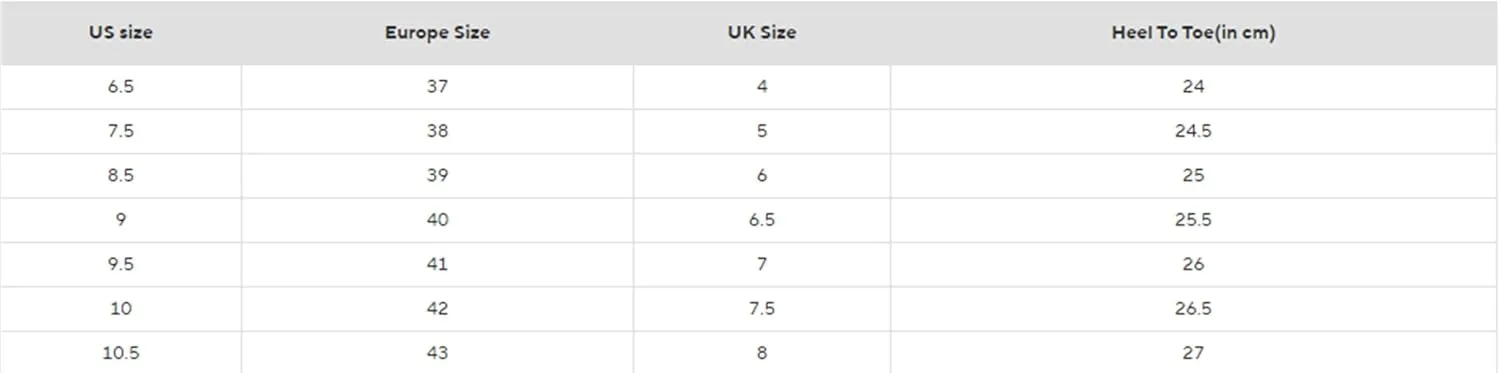Select US size 7.5 cell
The height and width of the screenshot is (373, 1500).
pos(121,131)
